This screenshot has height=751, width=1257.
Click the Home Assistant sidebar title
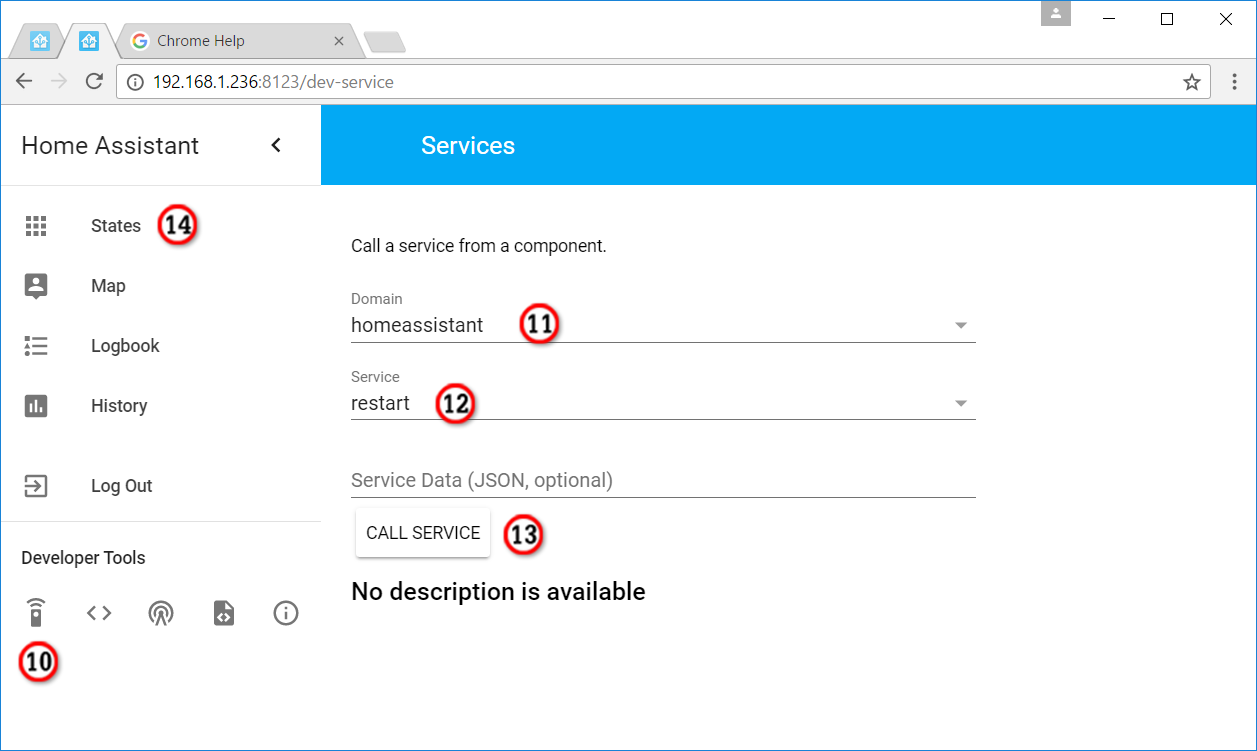(110, 145)
